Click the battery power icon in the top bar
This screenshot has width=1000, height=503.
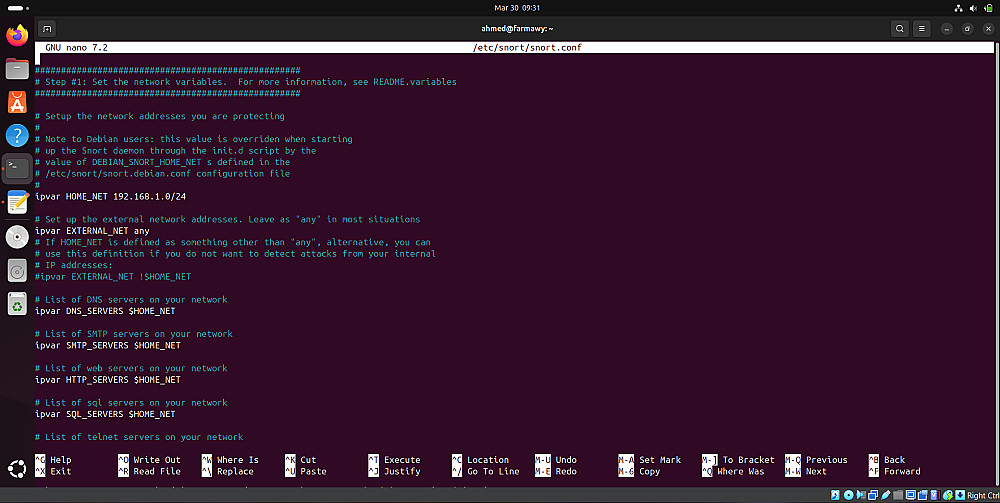click(x=989, y=8)
